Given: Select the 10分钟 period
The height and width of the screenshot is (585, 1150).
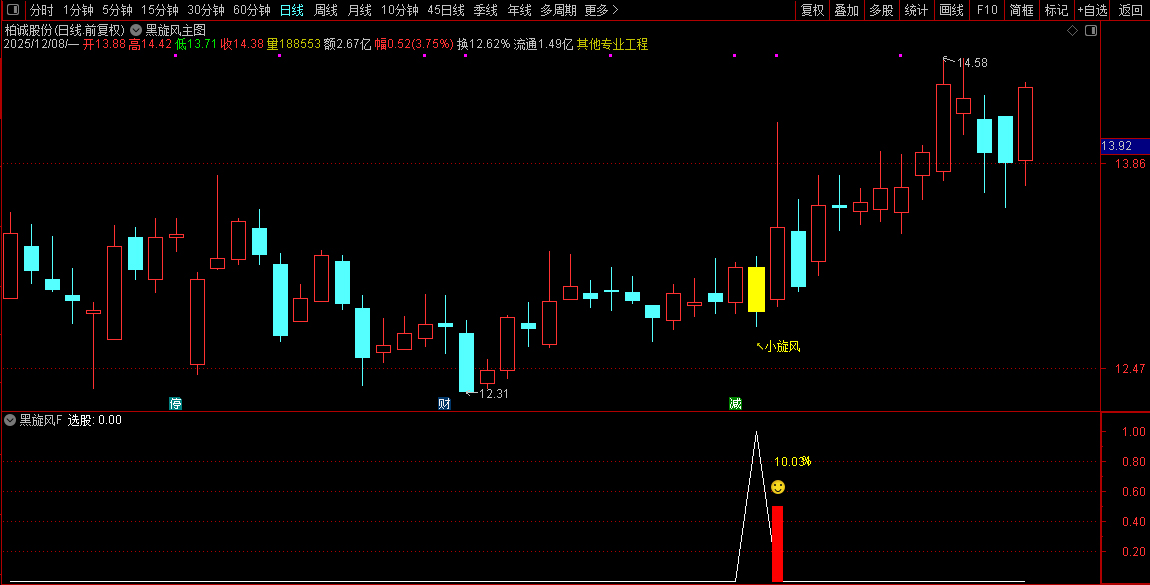Looking at the screenshot, I should pos(400,10).
